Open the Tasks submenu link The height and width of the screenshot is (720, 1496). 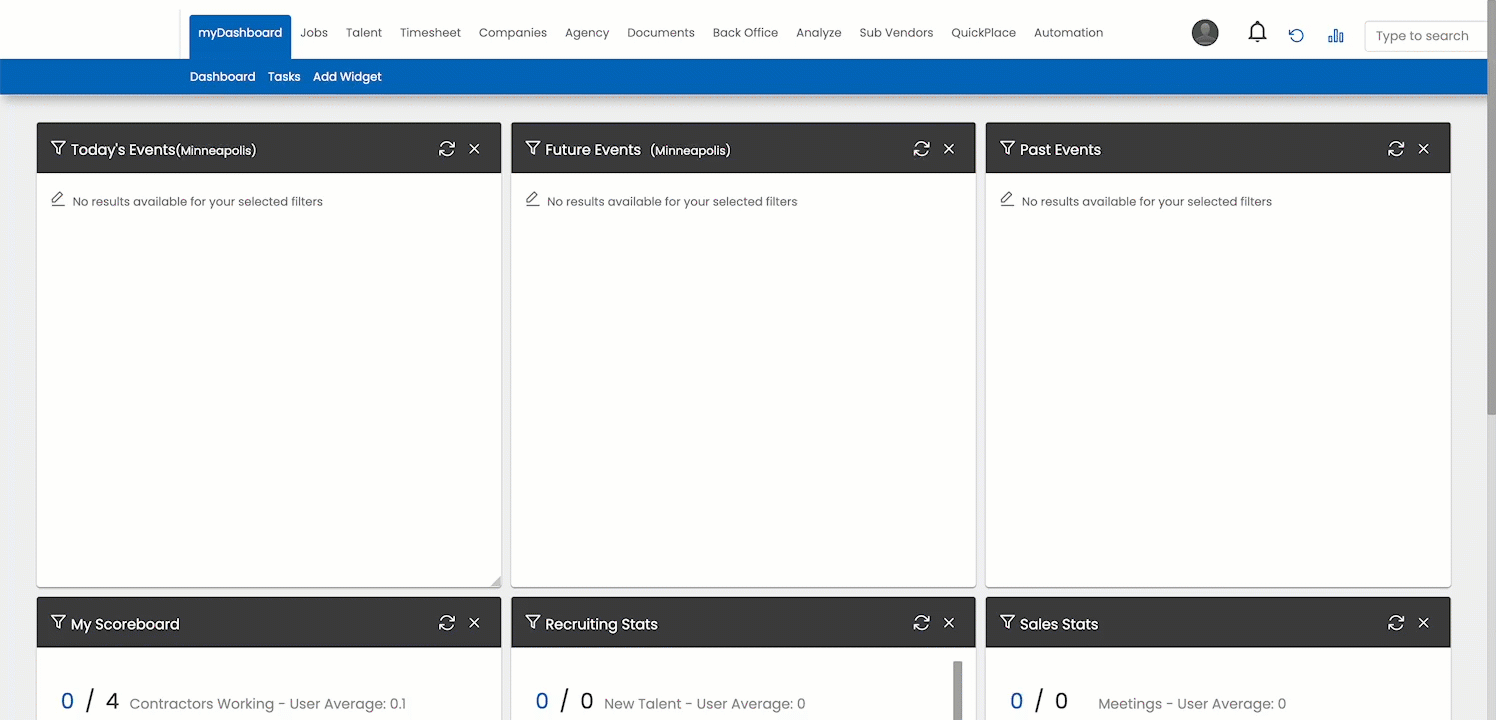click(x=284, y=77)
